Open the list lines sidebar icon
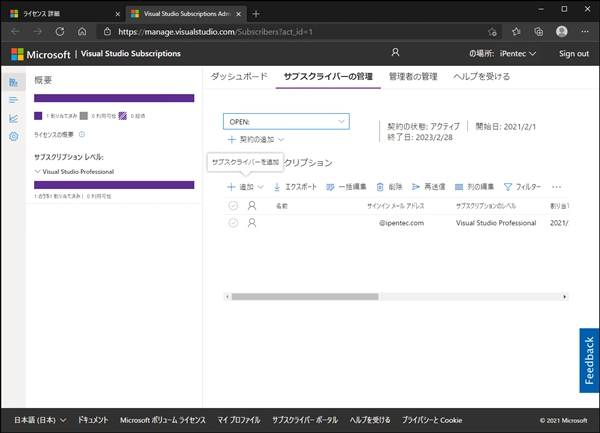Viewport: 600px width, 433px height. pos(13,100)
